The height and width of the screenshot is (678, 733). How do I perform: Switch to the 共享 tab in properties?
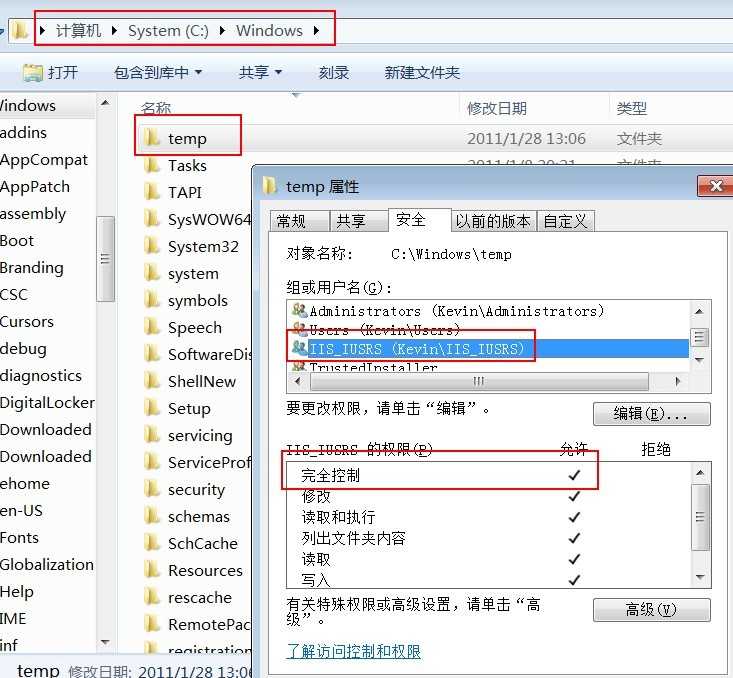[x=359, y=221]
